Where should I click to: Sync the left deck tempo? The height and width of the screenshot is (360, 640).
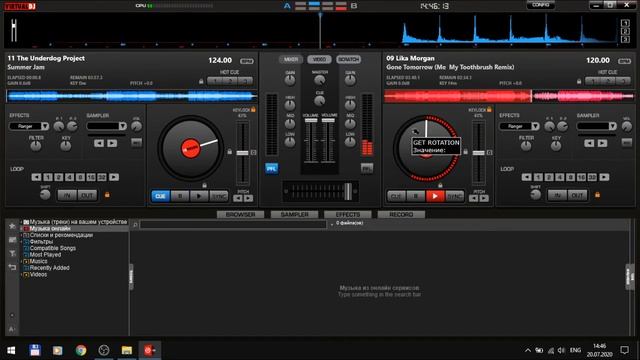(219, 196)
